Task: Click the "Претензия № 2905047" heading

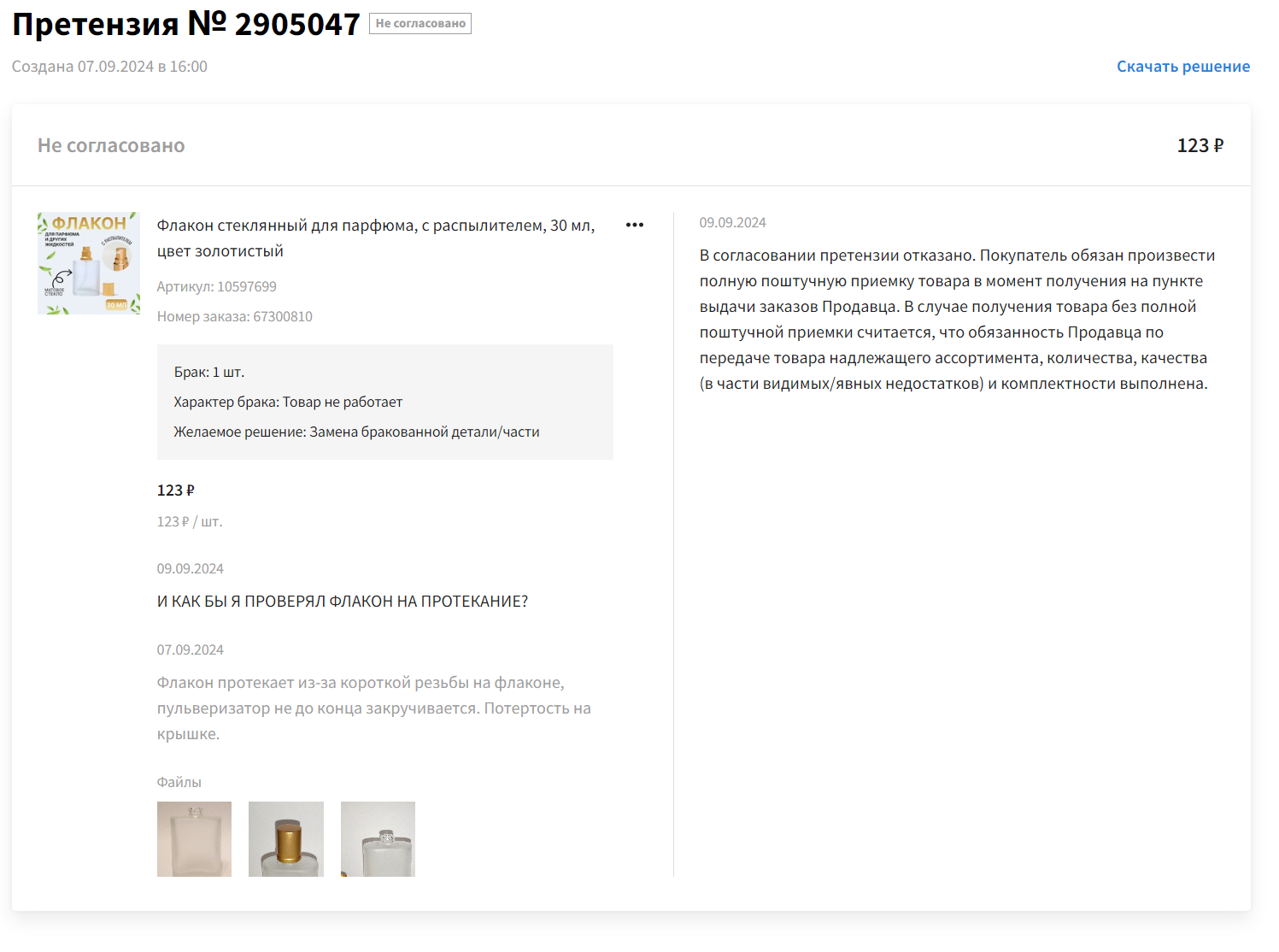Action: [x=185, y=24]
